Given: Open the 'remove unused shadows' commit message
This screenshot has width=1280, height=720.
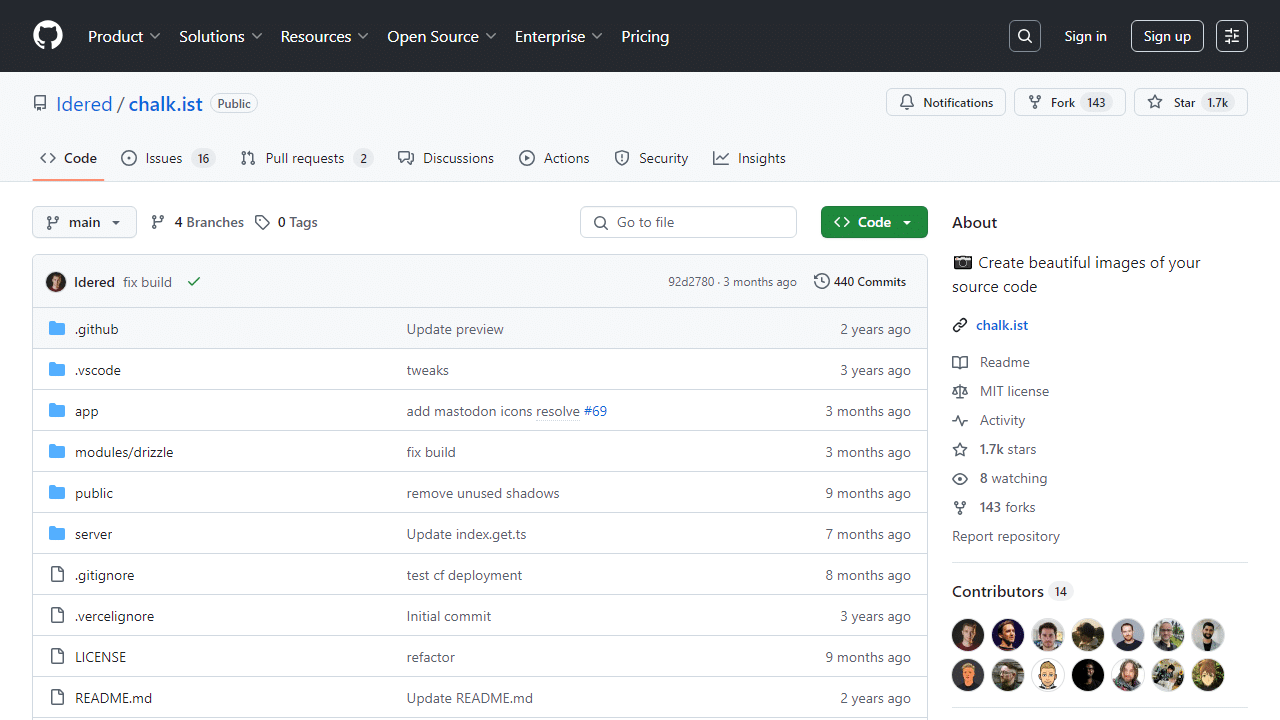Looking at the screenshot, I should [483, 493].
